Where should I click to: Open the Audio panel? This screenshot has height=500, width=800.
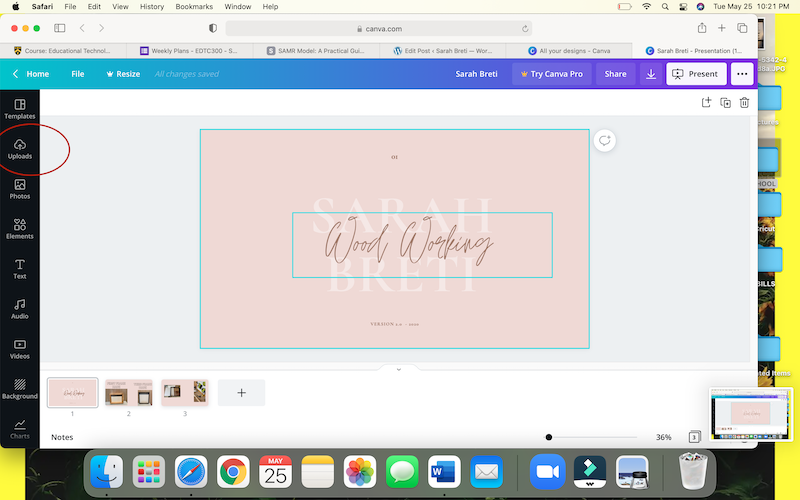[x=19, y=309]
